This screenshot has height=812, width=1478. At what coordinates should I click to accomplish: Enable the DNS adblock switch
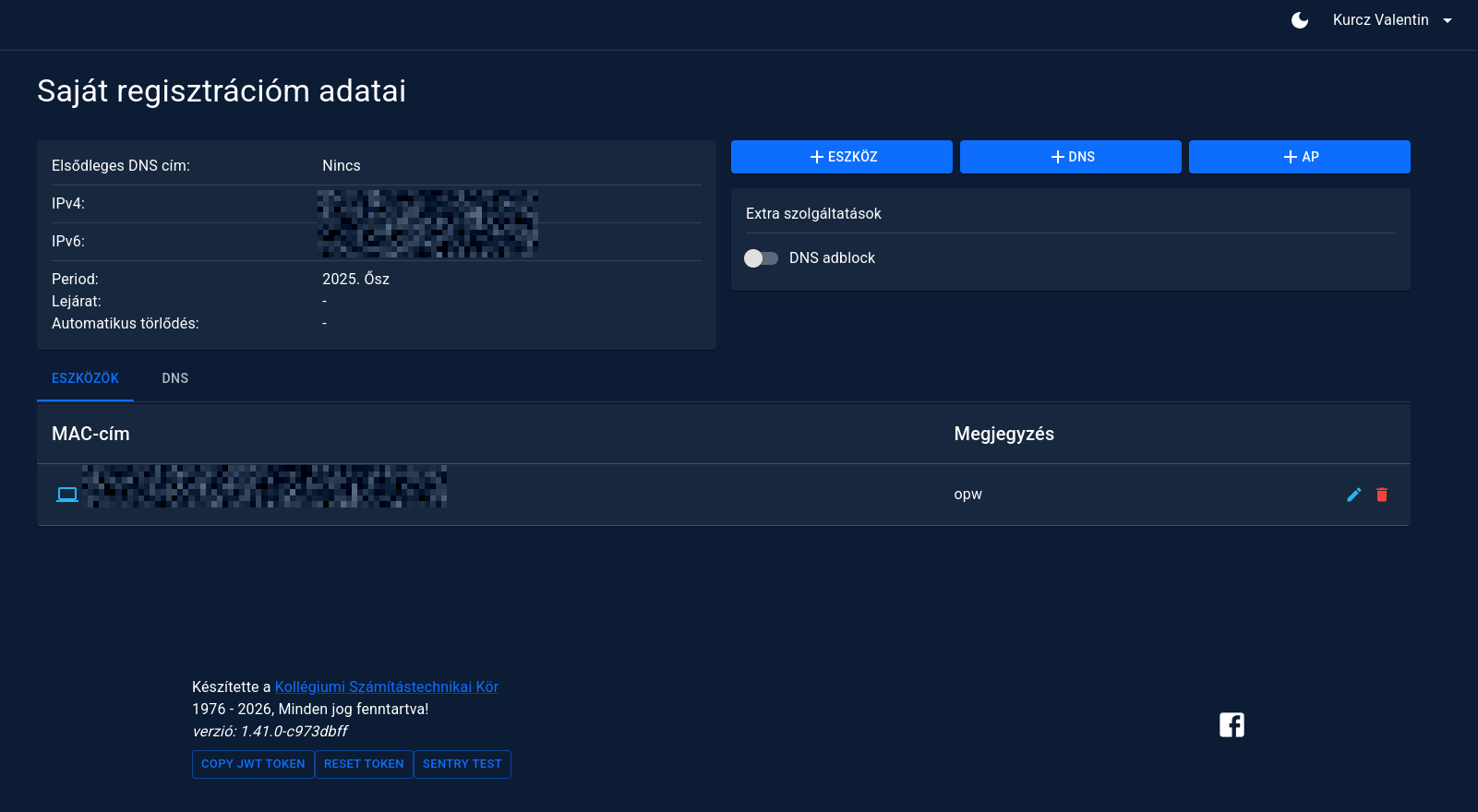[x=762, y=258]
